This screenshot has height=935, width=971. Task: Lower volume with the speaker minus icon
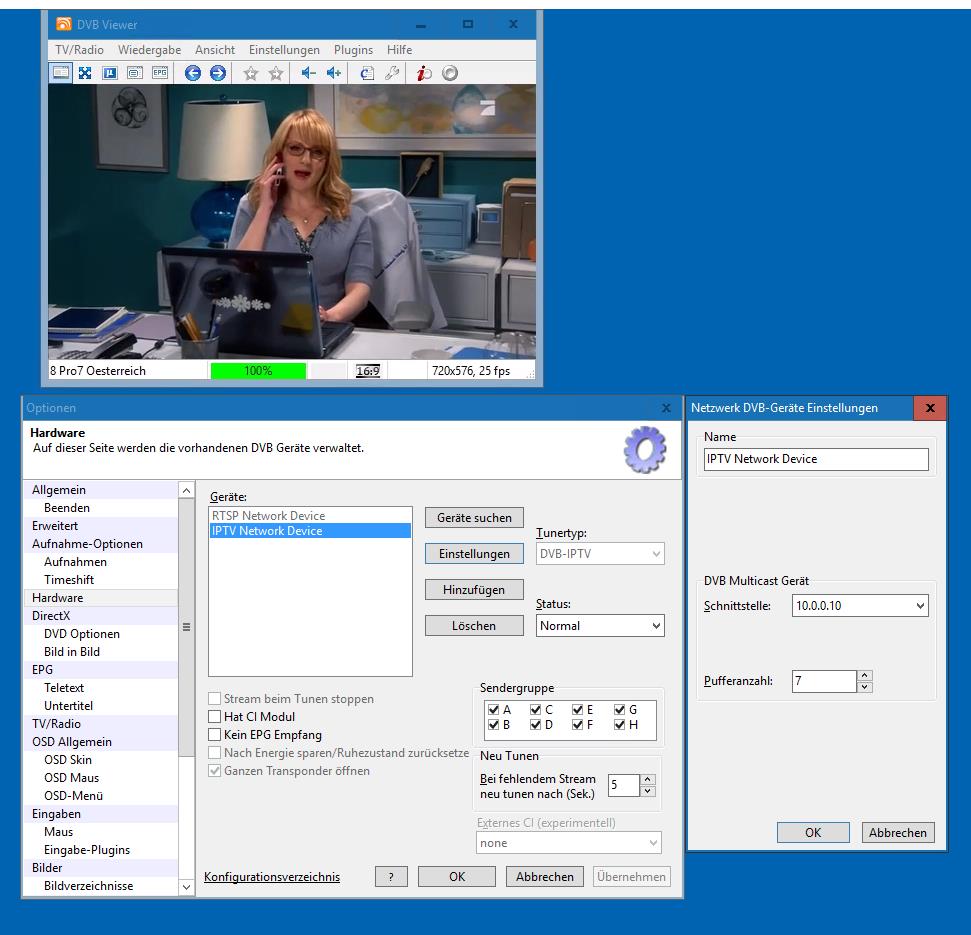pyautogui.click(x=308, y=73)
